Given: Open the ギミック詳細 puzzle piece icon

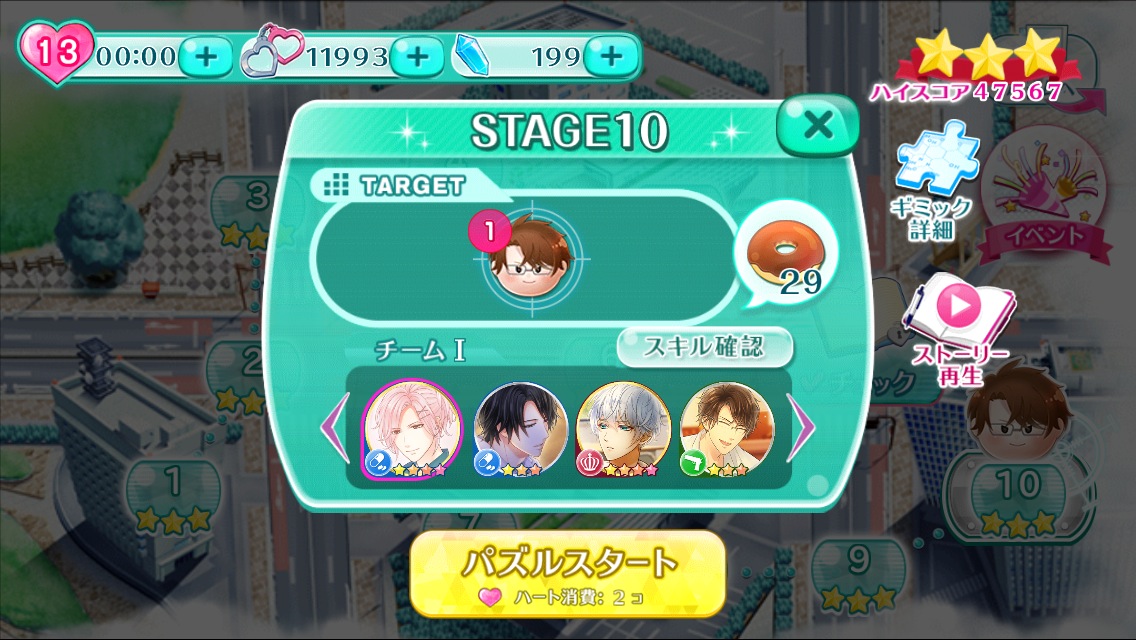Looking at the screenshot, I should point(935,183).
